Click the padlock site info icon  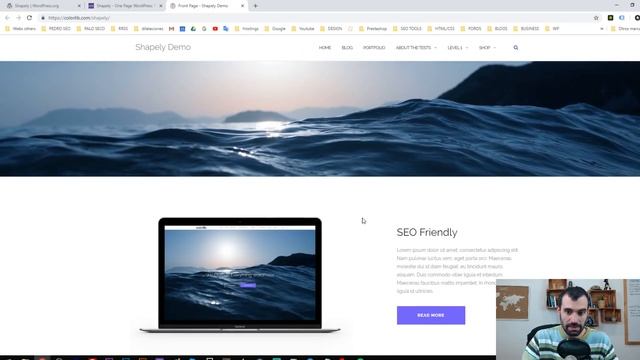pos(43,18)
